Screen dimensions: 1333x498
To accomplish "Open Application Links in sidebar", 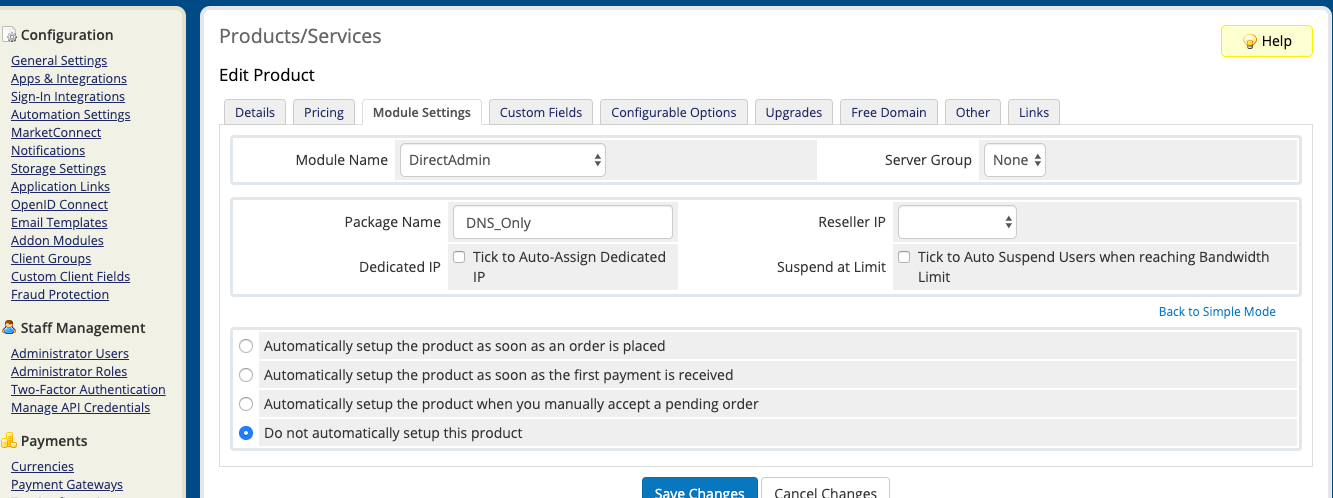I will coord(60,187).
